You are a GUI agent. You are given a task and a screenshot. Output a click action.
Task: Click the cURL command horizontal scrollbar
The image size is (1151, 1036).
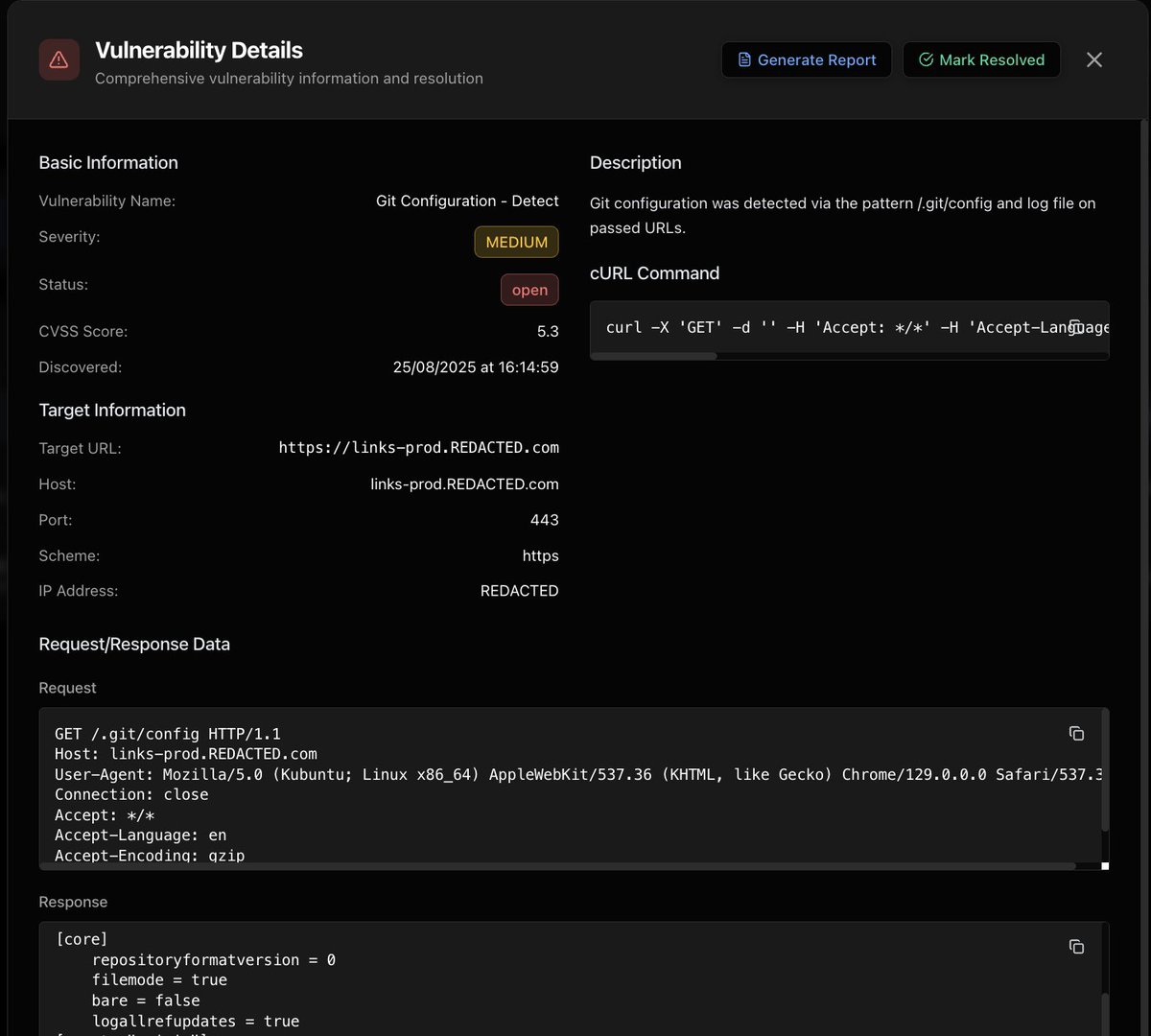tap(654, 356)
